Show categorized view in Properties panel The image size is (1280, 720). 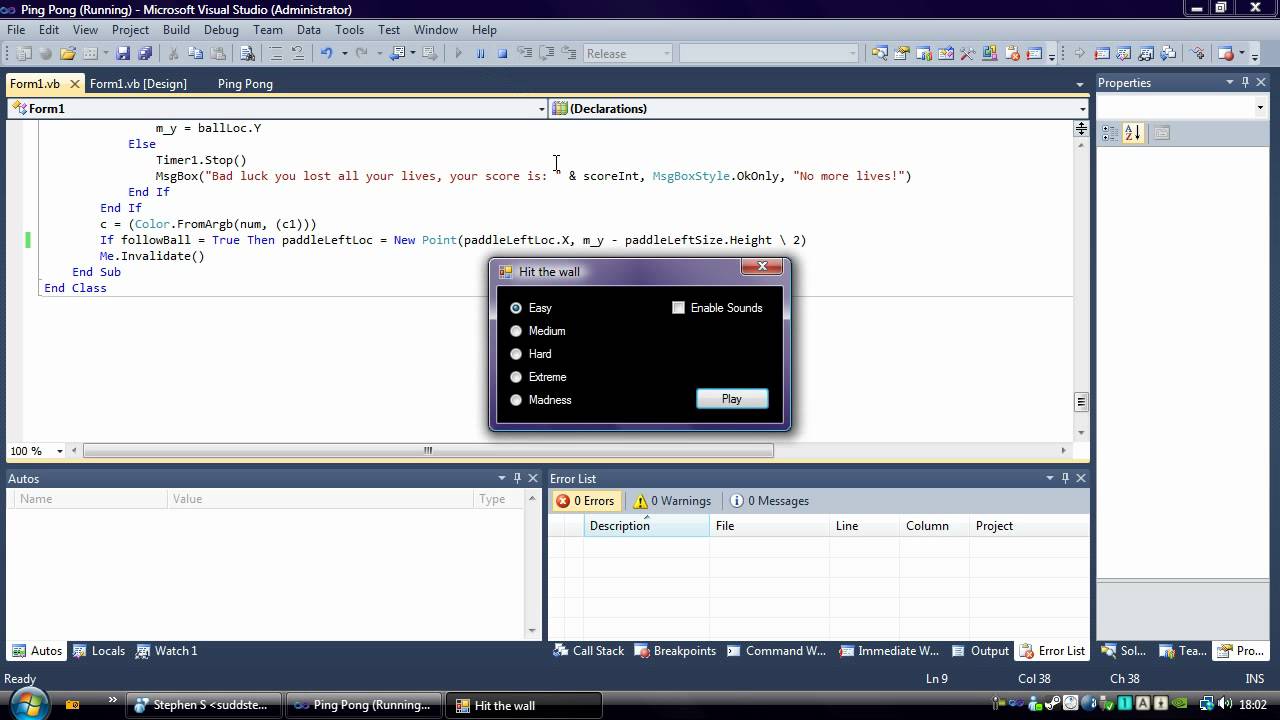(1111, 132)
